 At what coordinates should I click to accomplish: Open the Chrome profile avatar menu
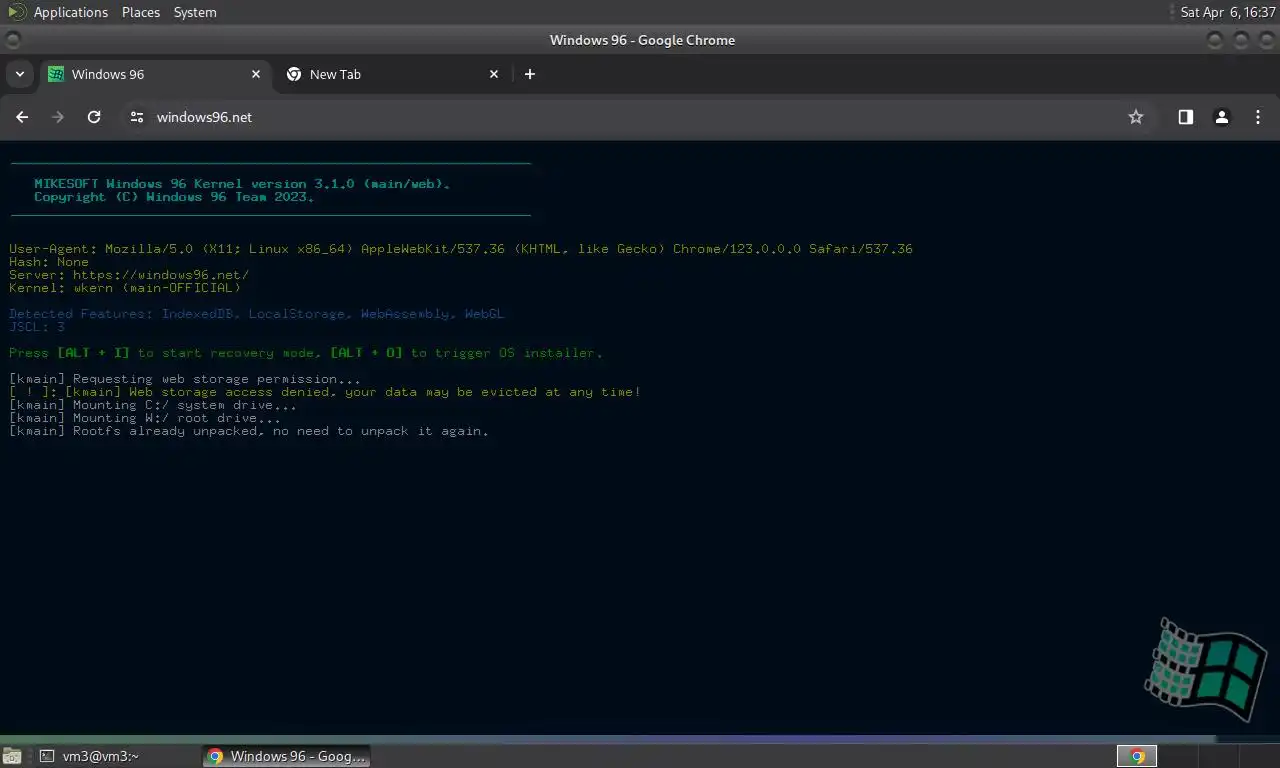(1221, 117)
